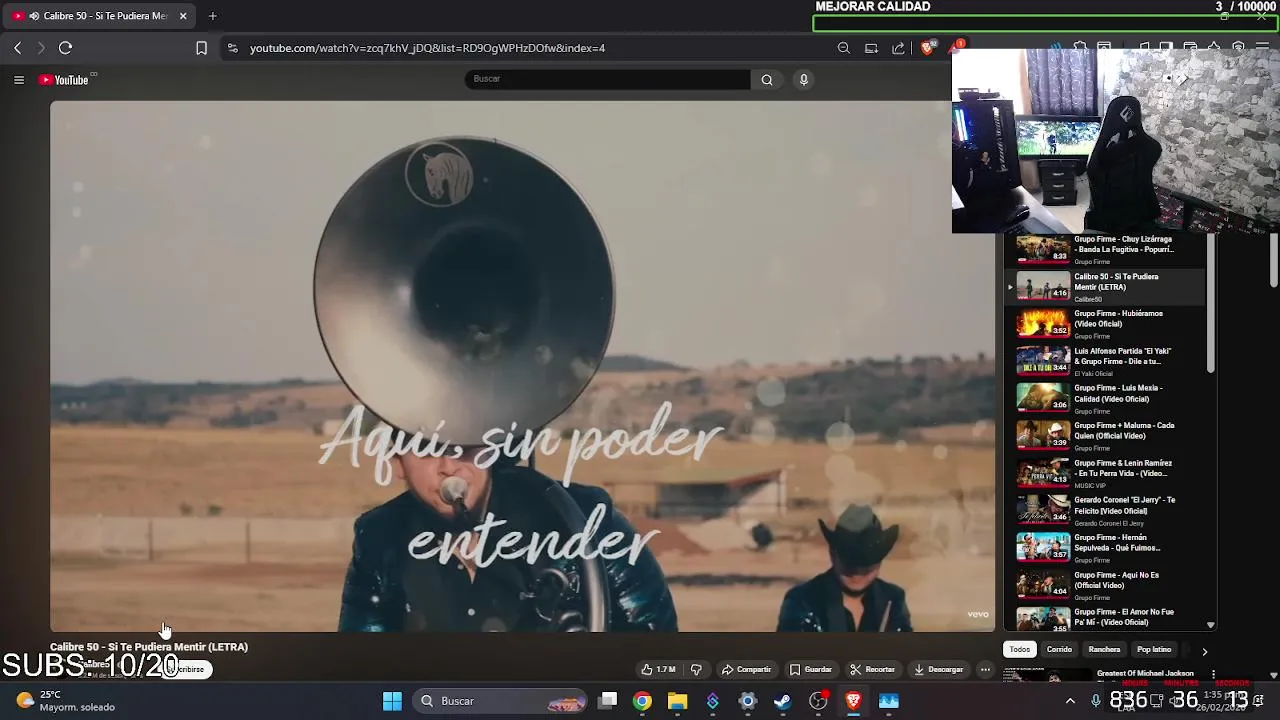
Task: Select the Ranchera filter chip
Action: tap(1104, 649)
